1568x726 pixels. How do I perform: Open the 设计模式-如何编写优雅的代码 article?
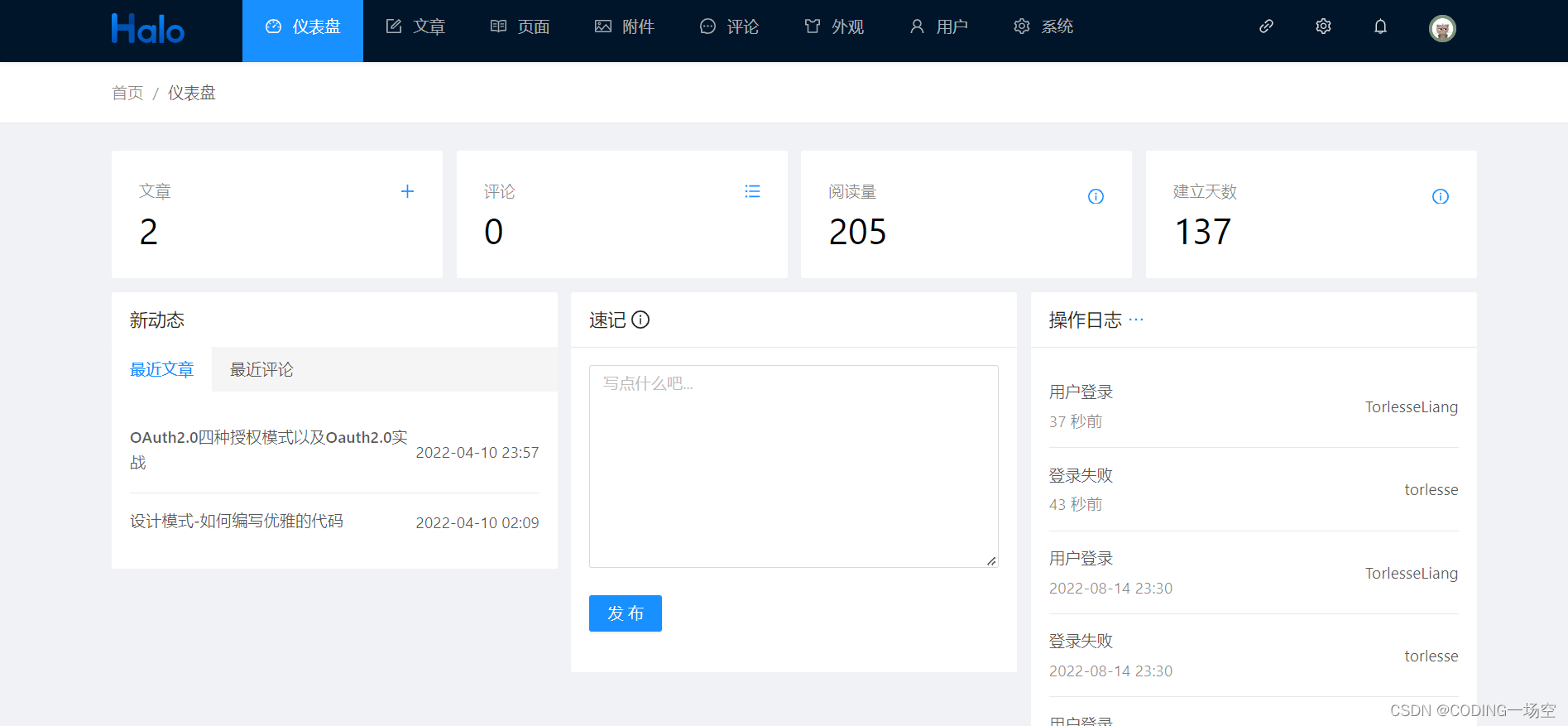tap(237, 521)
